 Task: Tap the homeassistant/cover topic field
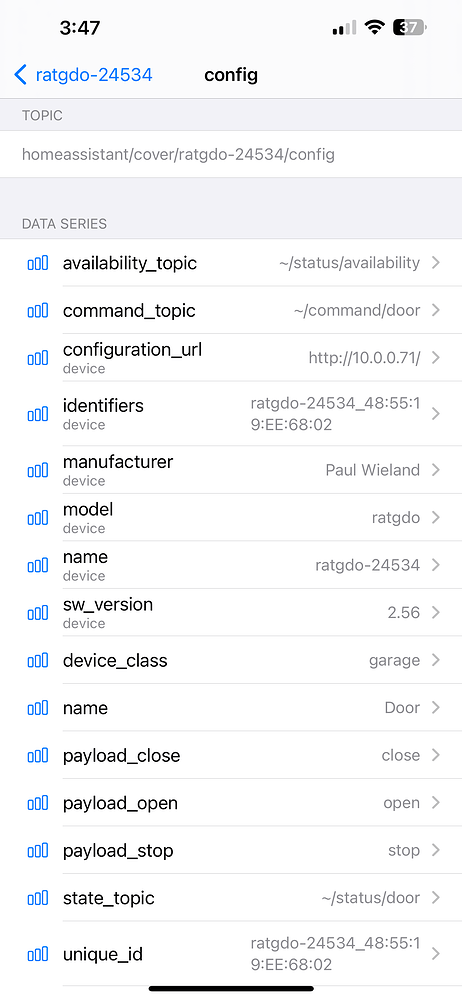point(231,154)
